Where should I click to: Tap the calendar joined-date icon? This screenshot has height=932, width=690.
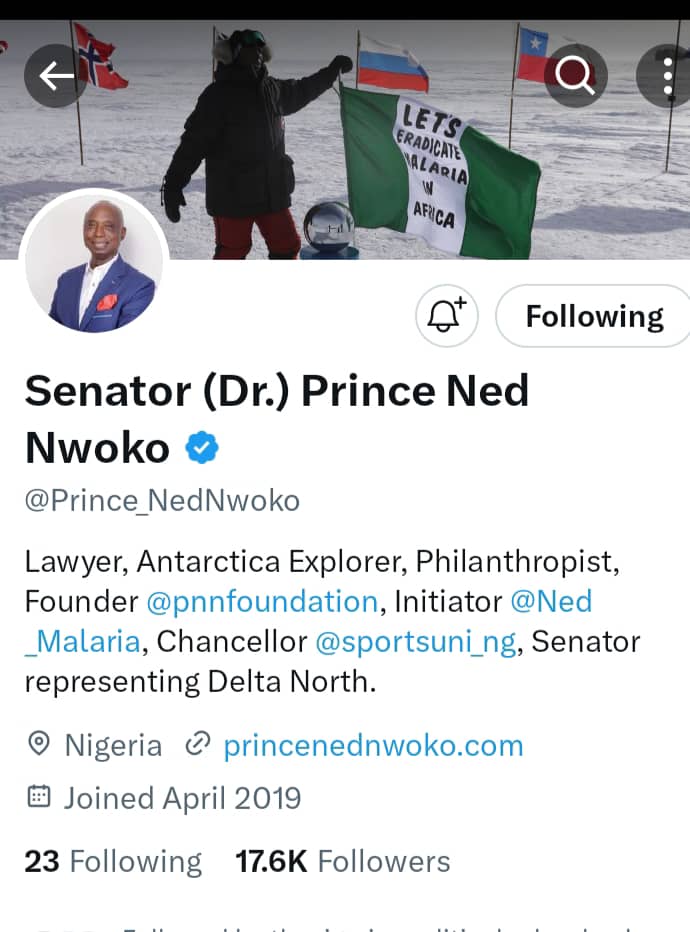39,798
